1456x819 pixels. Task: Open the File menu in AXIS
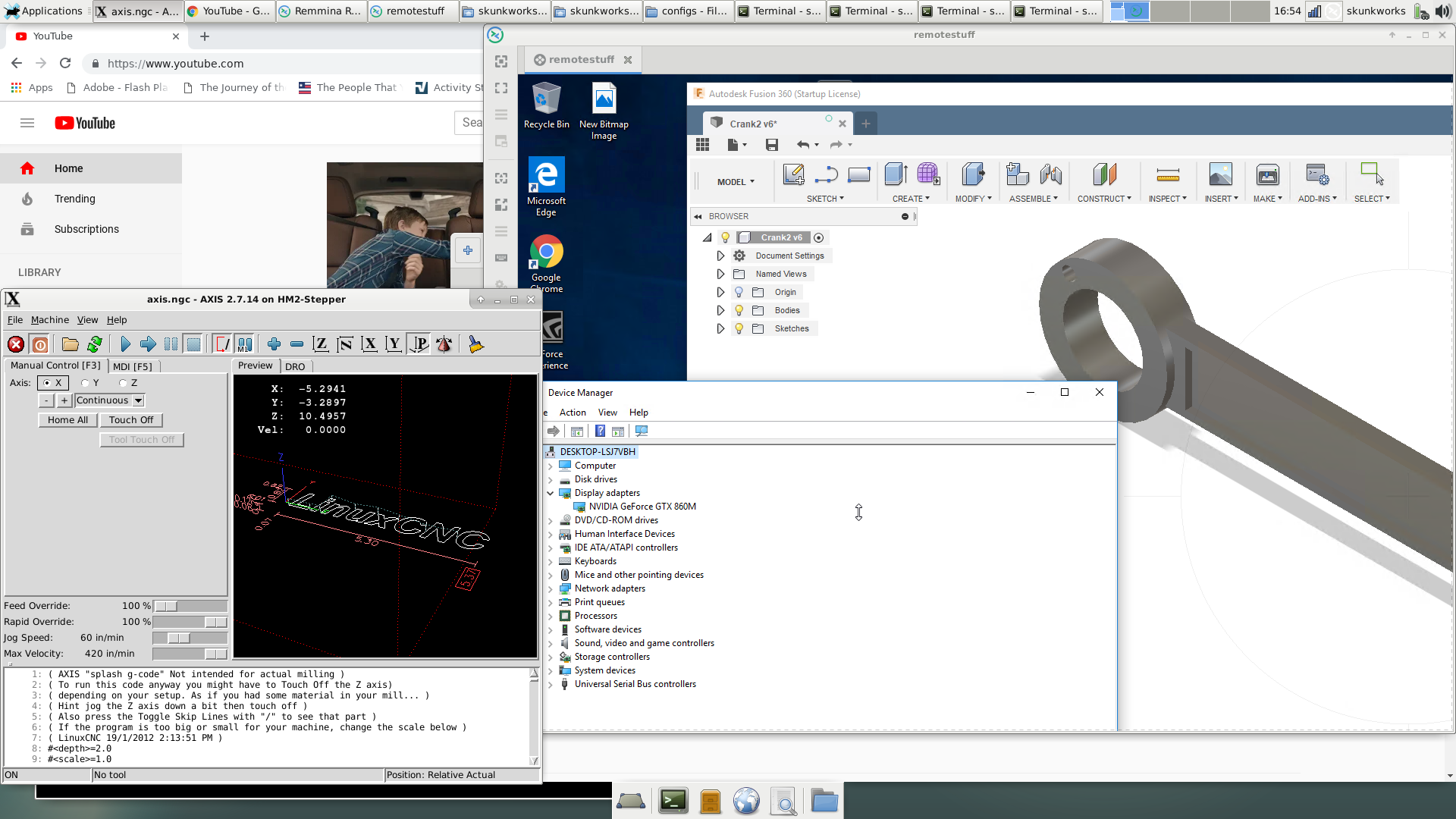[x=15, y=320]
